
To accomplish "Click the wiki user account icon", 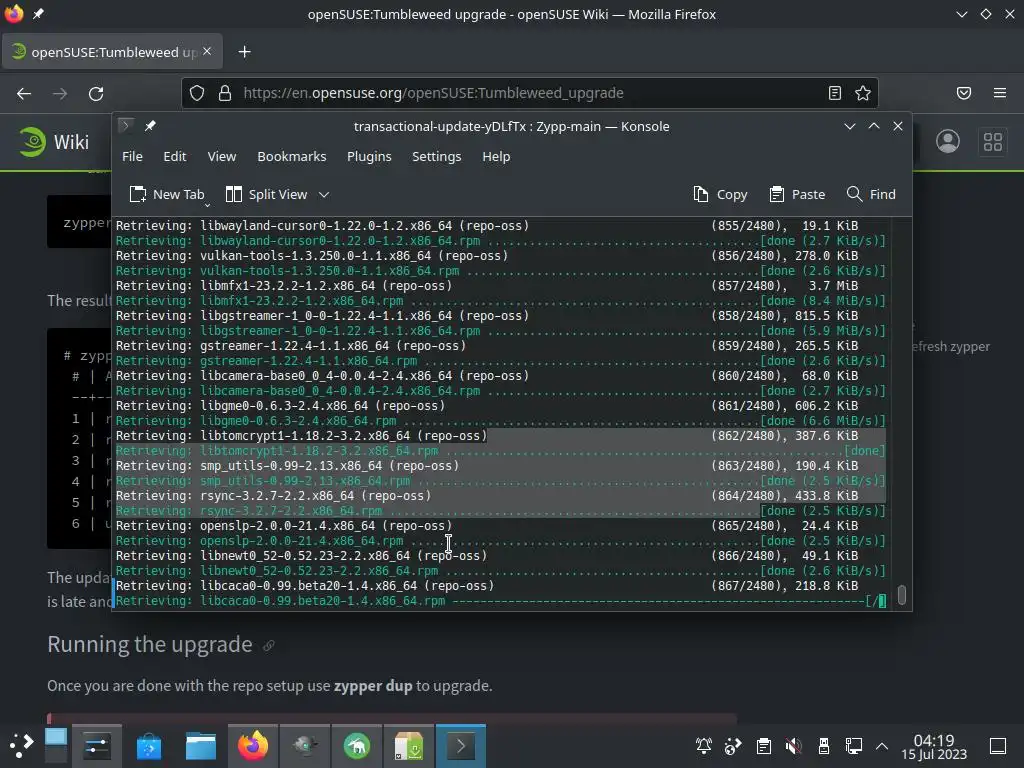I will (948, 142).
